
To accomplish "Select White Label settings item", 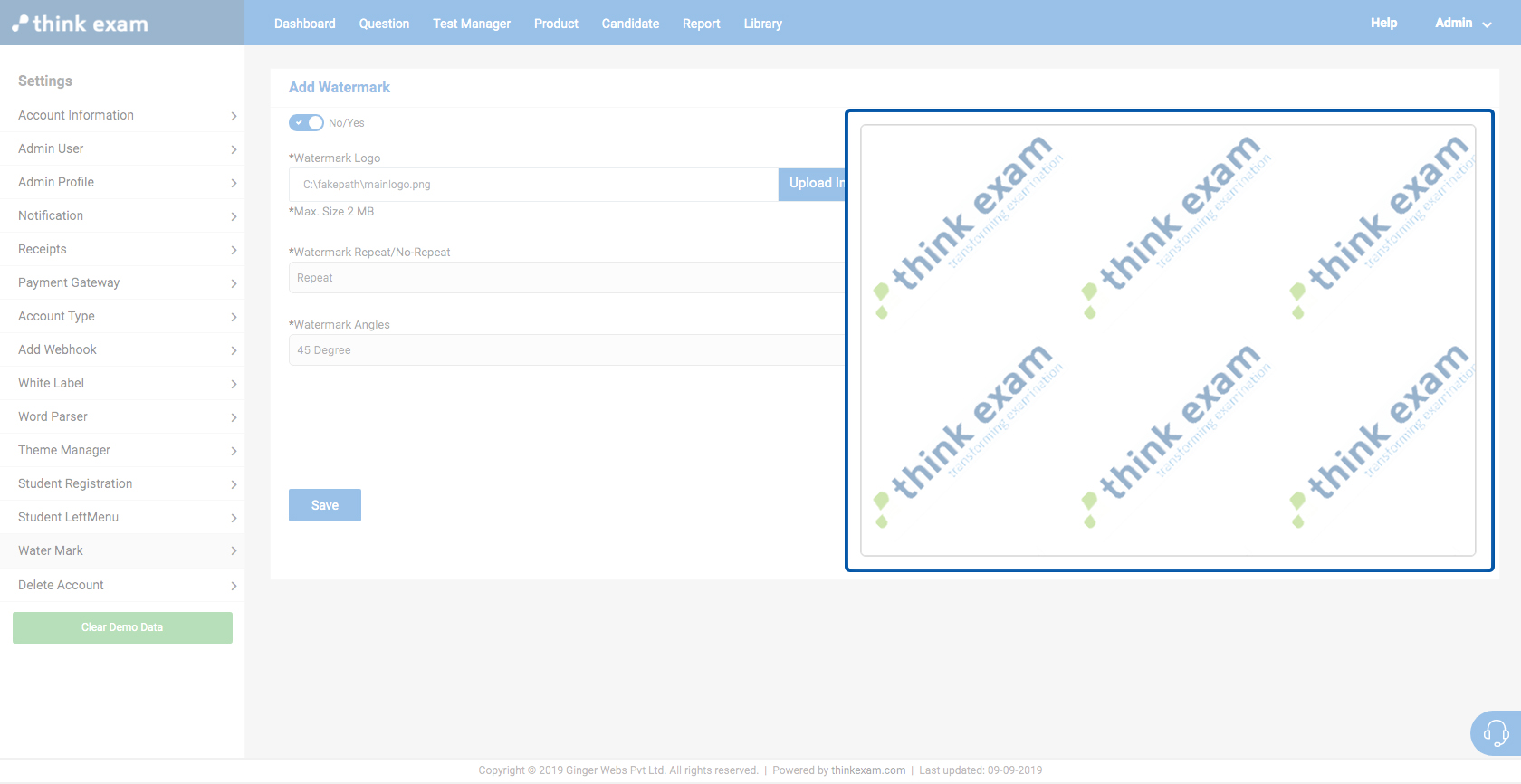I will [x=122, y=384].
